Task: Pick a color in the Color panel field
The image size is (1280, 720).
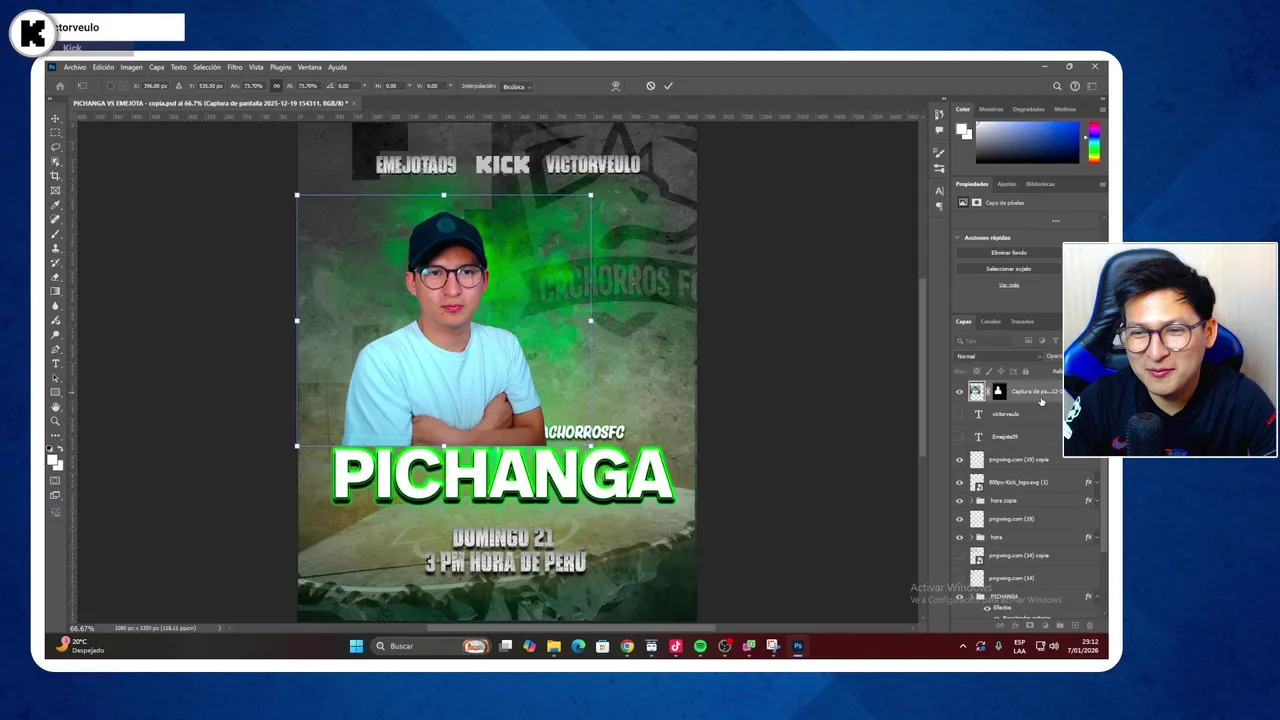Action: [x=1028, y=142]
